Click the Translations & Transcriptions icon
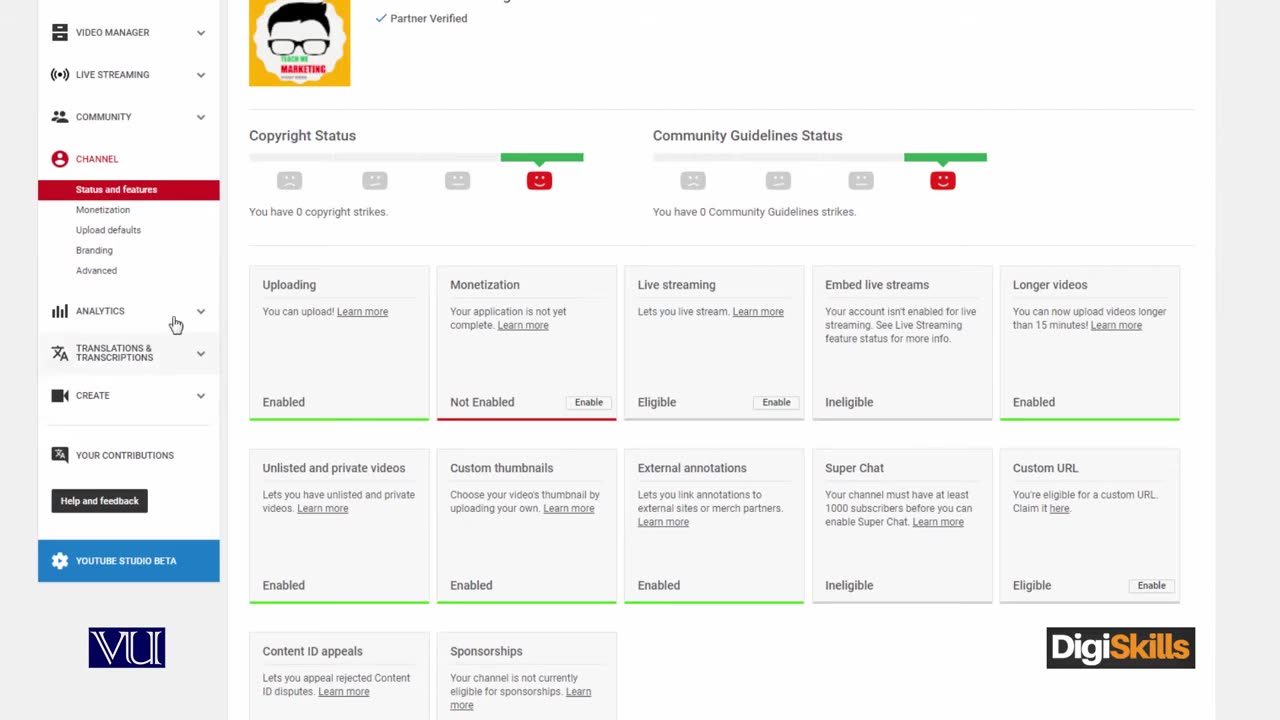Viewport: 1280px width, 720px height. [60, 353]
